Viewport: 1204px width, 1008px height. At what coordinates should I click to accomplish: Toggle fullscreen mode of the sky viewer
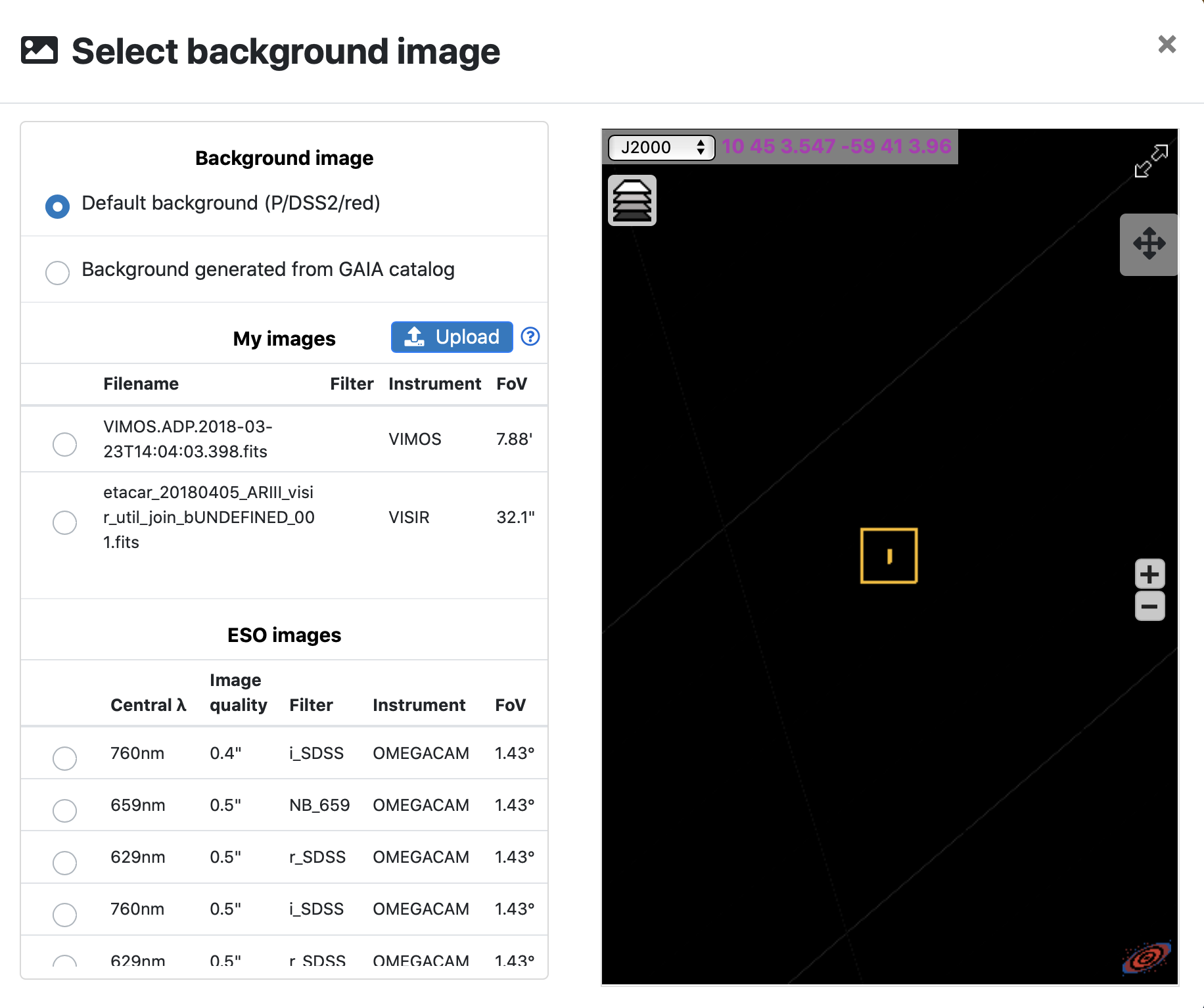click(1151, 161)
